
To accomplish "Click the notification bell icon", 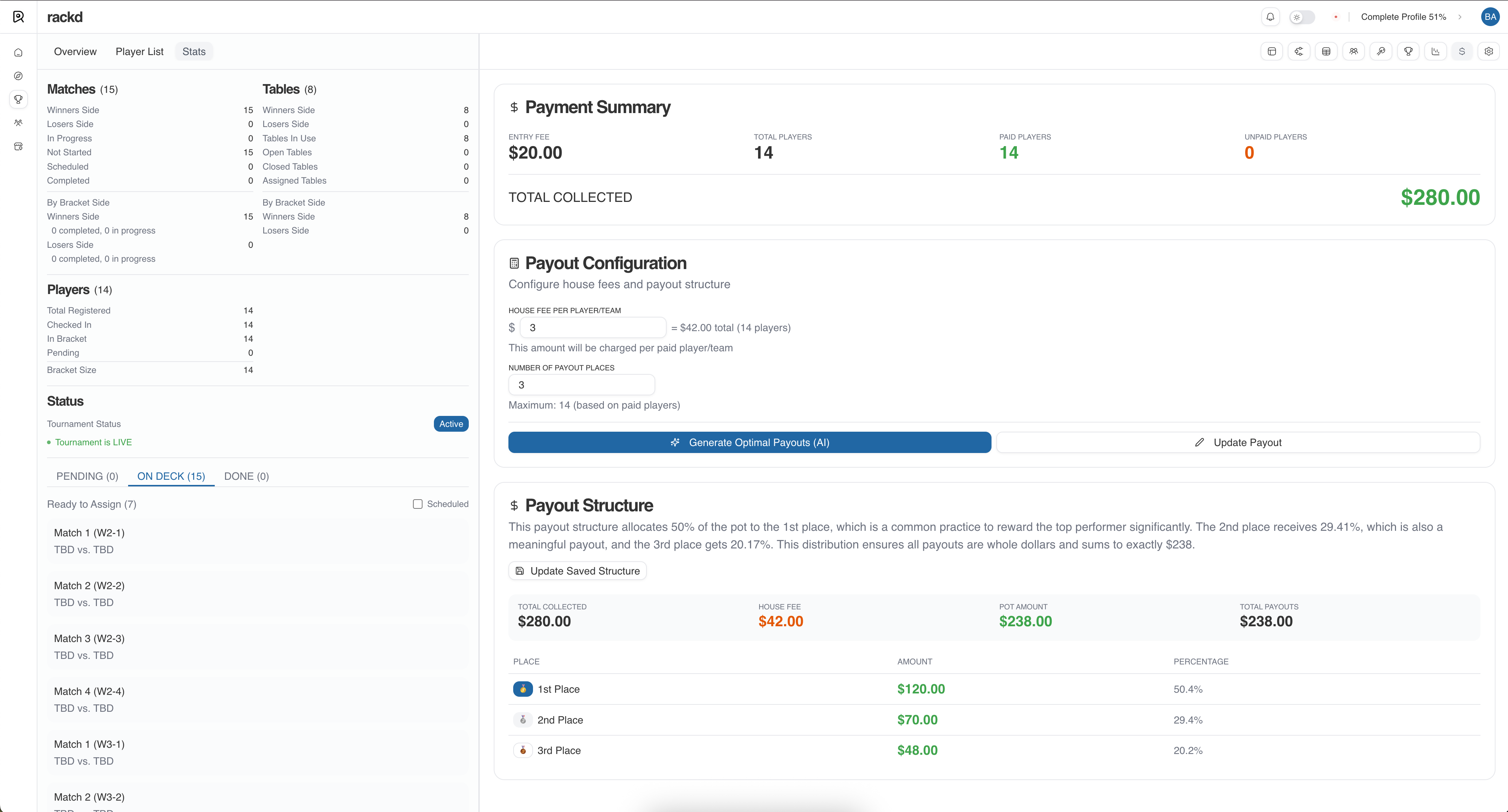I will click(x=1270, y=17).
